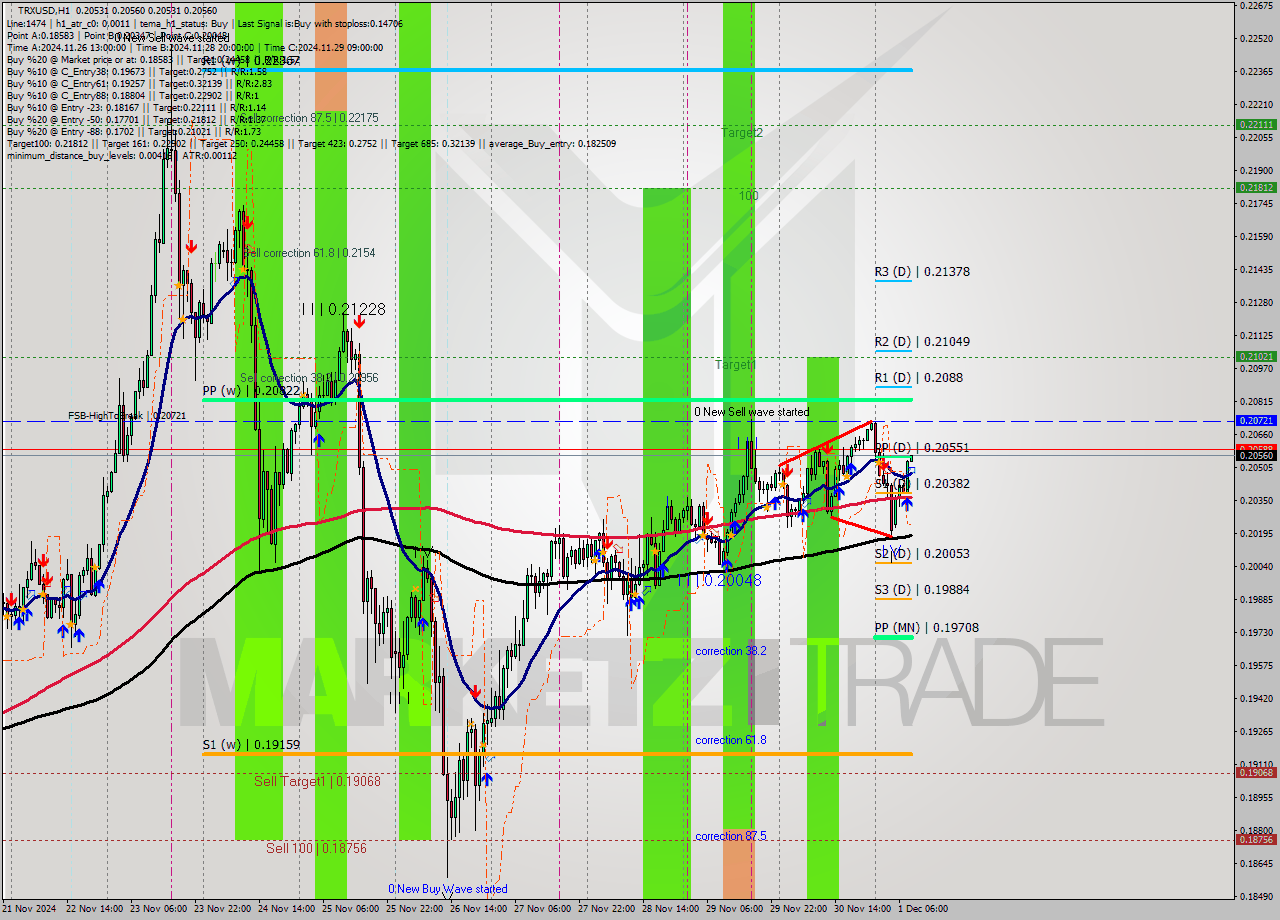Click the Sell Target1 | 0.19068 label
This screenshot has height=920, width=1280.
coord(317,780)
